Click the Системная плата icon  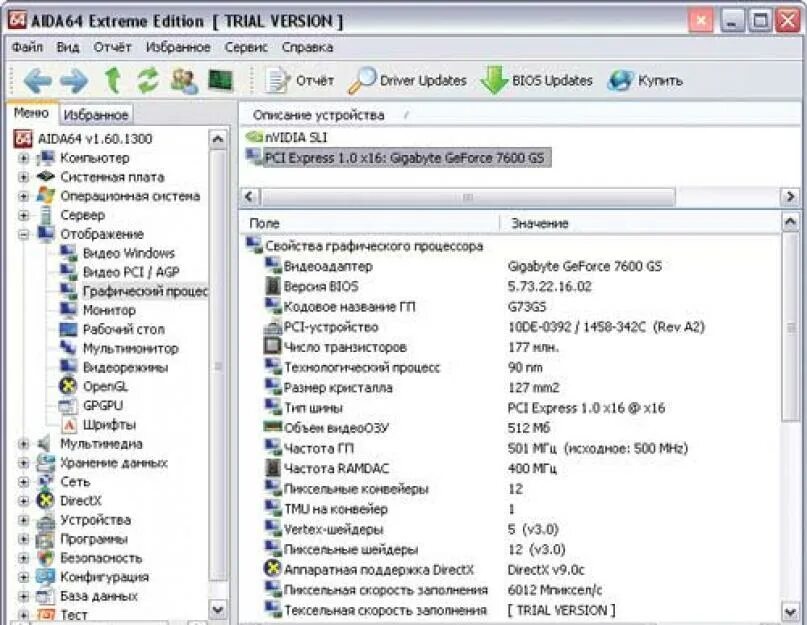(x=46, y=177)
